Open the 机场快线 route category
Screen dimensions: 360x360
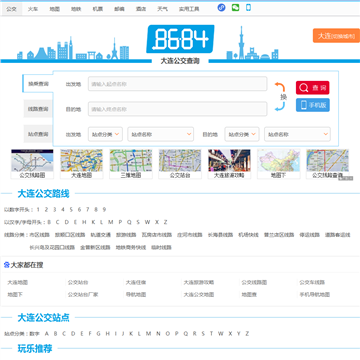(248, 235)
